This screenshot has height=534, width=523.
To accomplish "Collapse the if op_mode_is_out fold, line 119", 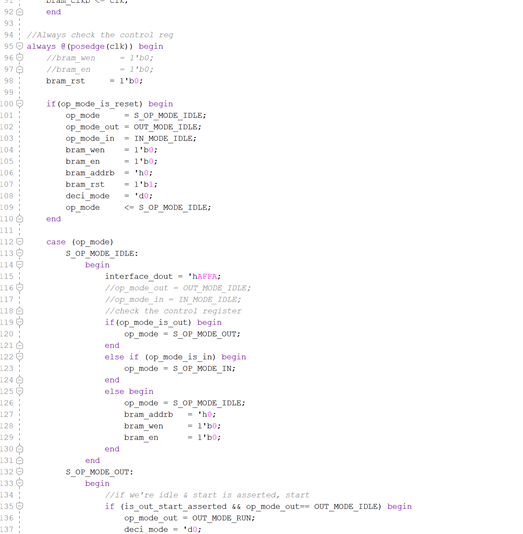I will pos(20,322).
